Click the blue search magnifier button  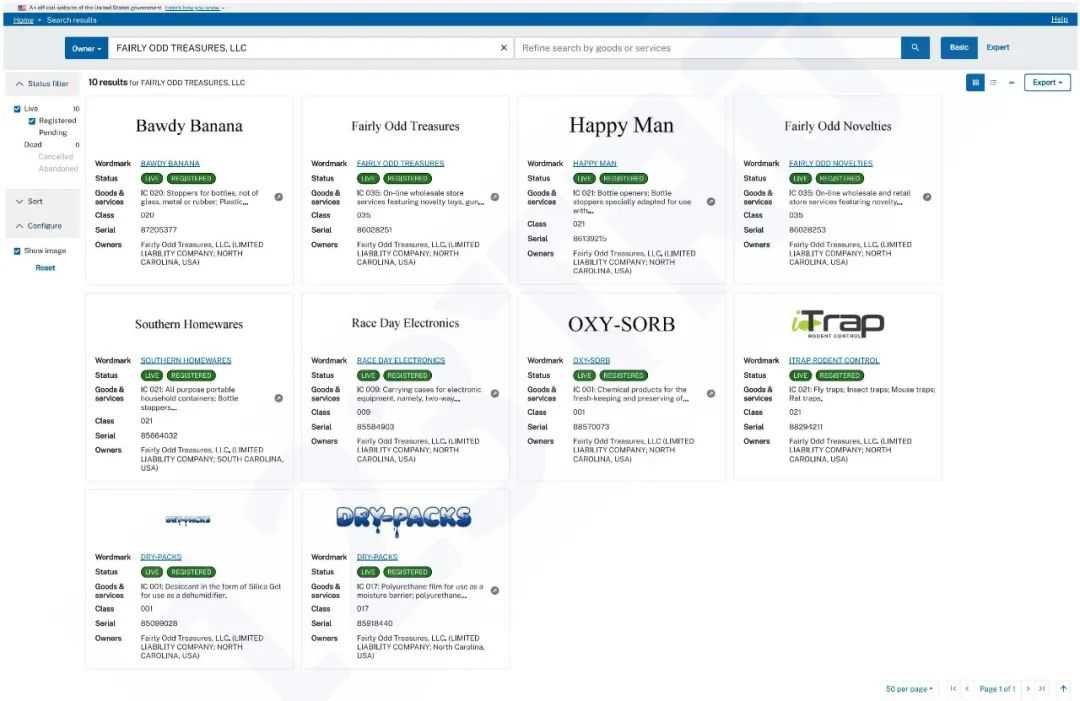915,48
